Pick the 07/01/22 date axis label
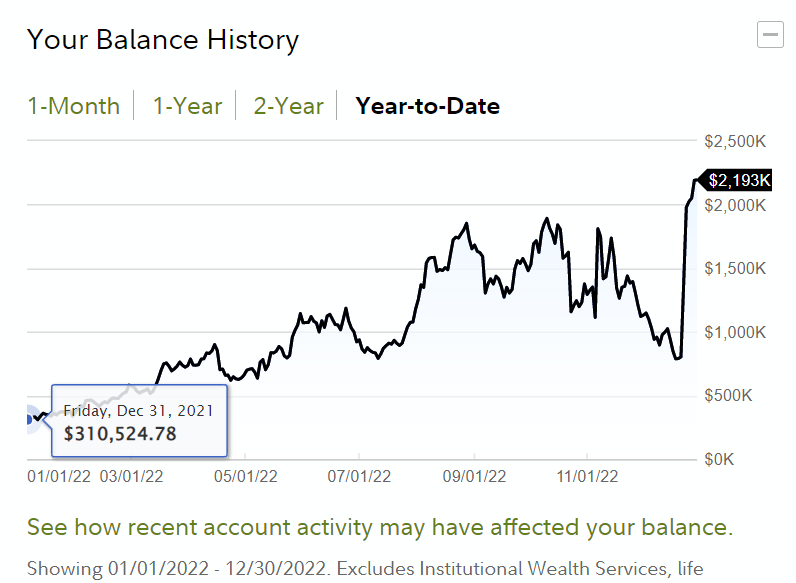796x583 pixels. 359,476
